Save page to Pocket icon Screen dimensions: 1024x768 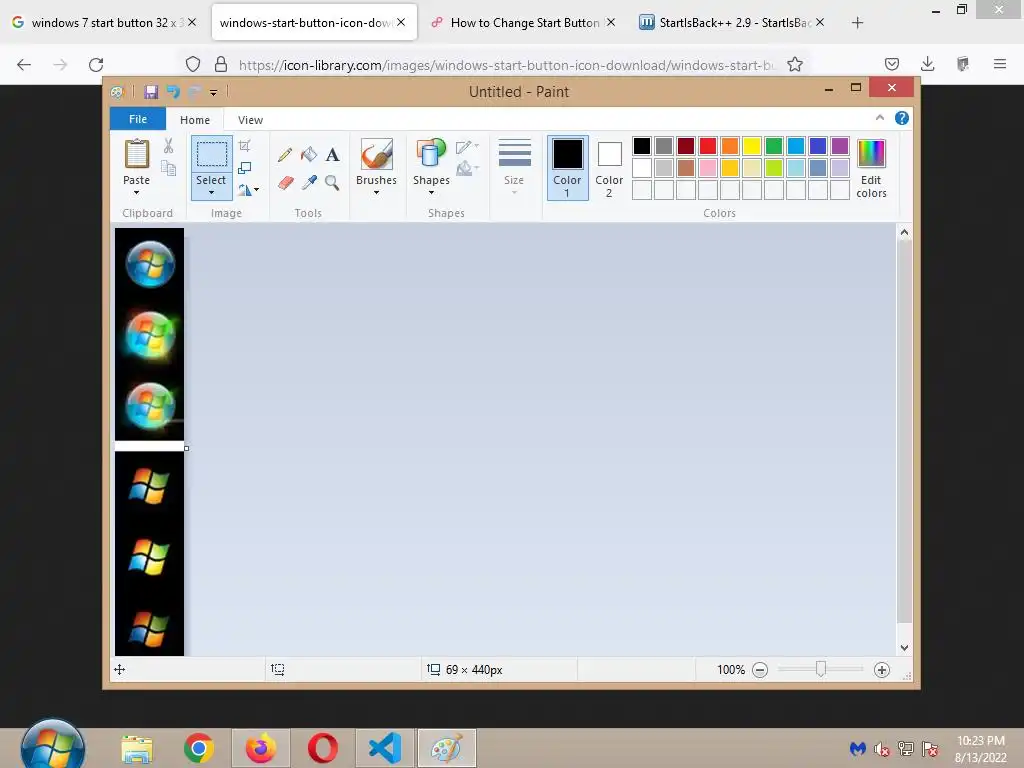tap(891, 64)
